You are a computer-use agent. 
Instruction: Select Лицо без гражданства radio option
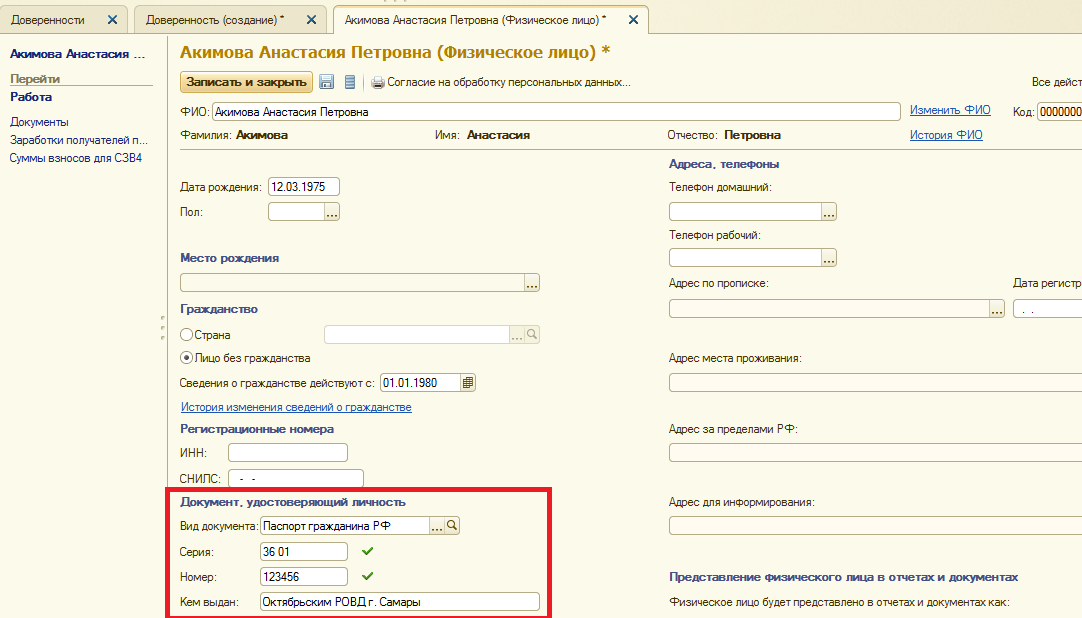point(186,358)
